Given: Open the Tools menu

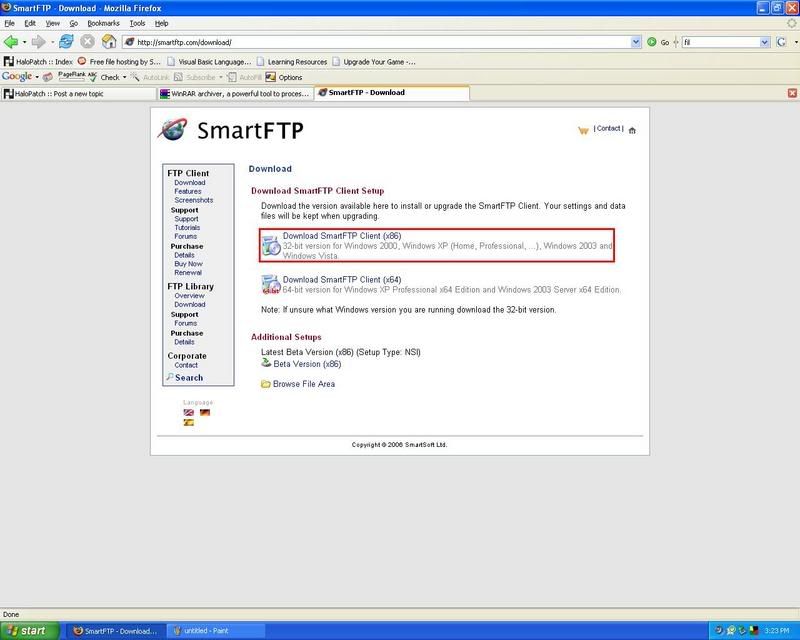Looking at the screenshot, I should pyautogui.click(x=137, y=23).
